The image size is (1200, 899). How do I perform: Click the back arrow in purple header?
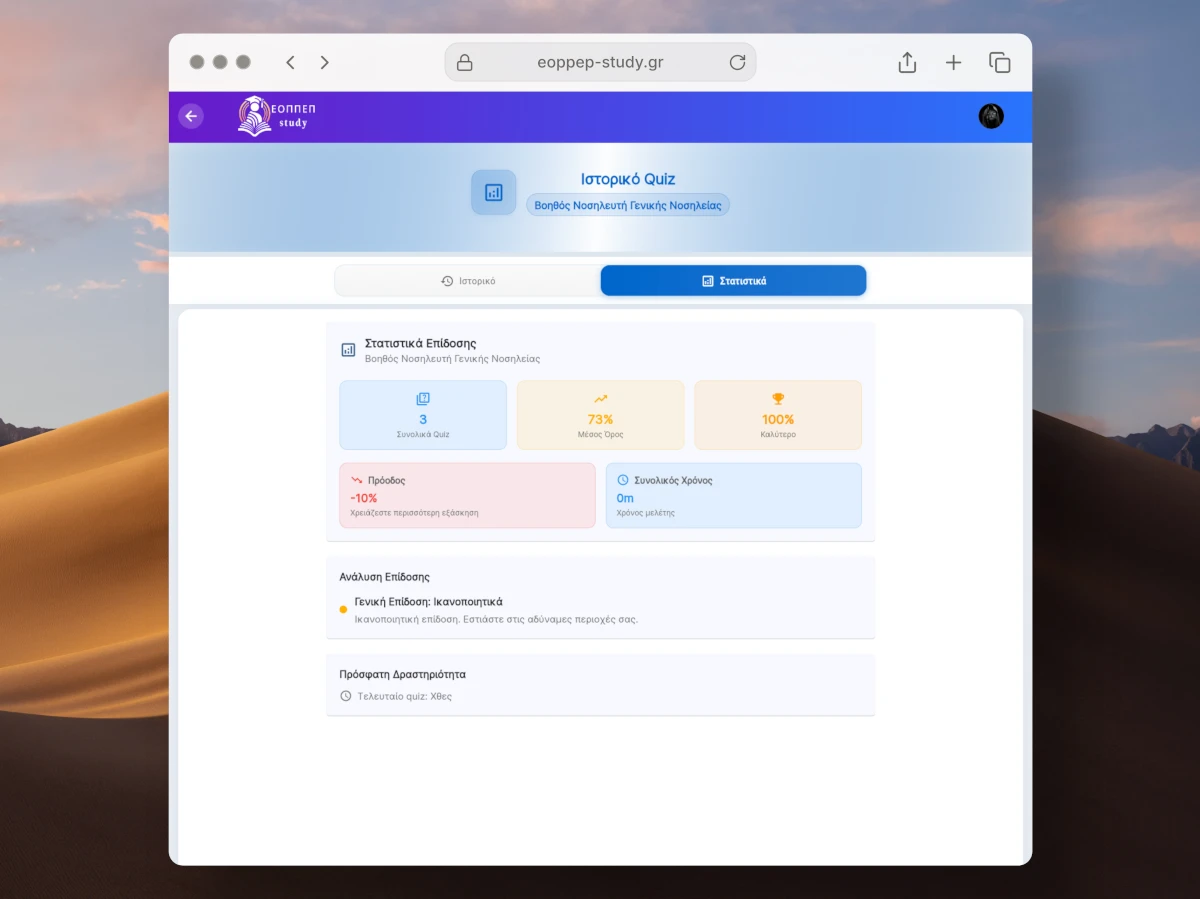(191, 116)
